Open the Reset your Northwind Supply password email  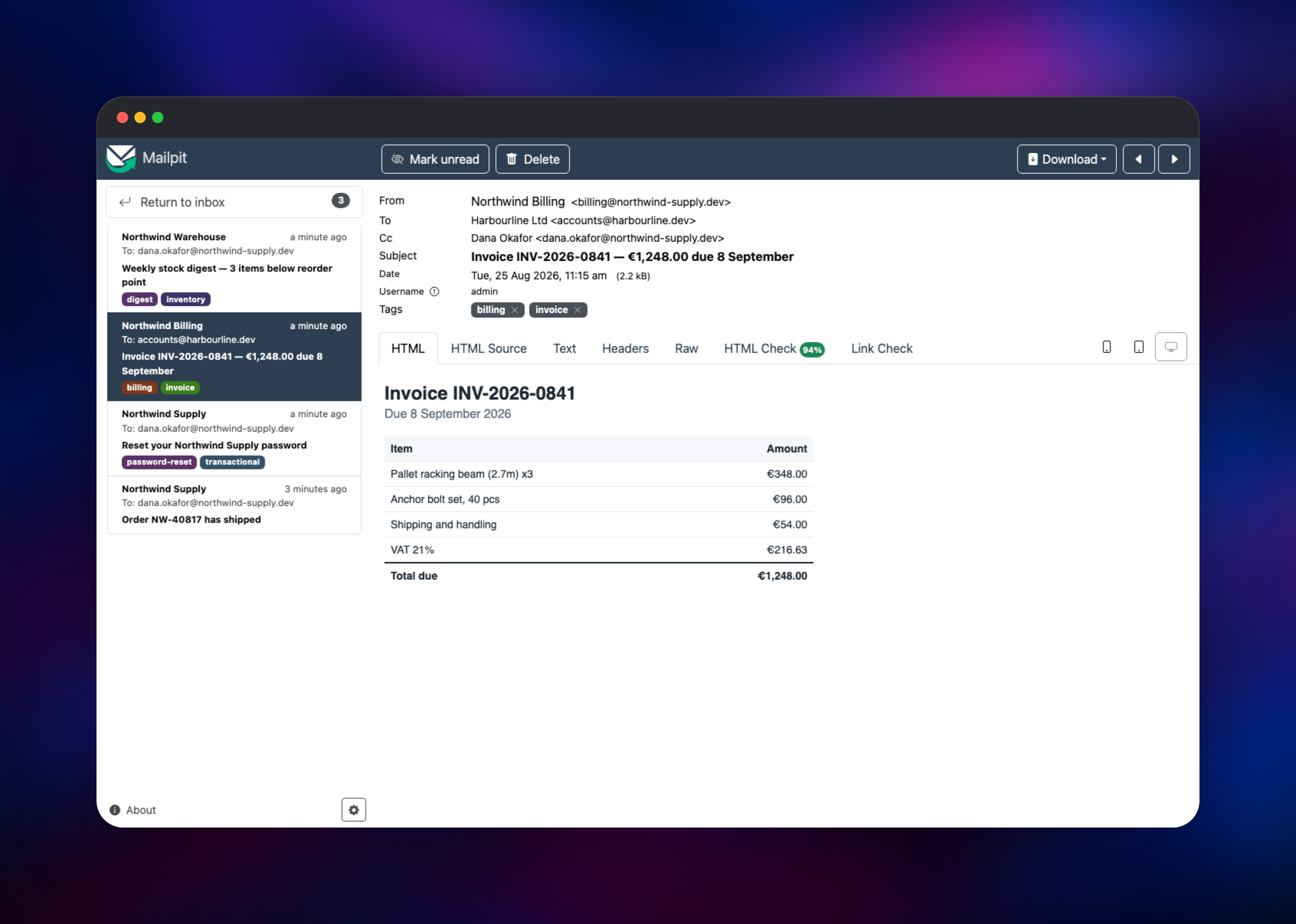(x=234, y=439)
